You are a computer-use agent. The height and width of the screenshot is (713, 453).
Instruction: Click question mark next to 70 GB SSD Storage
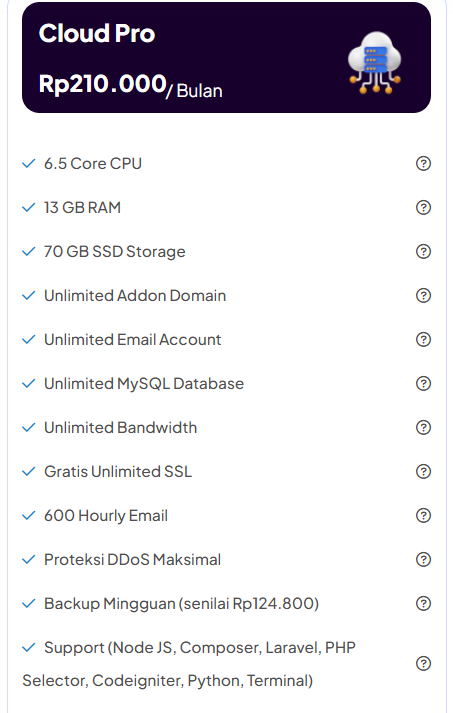(423, 251)
